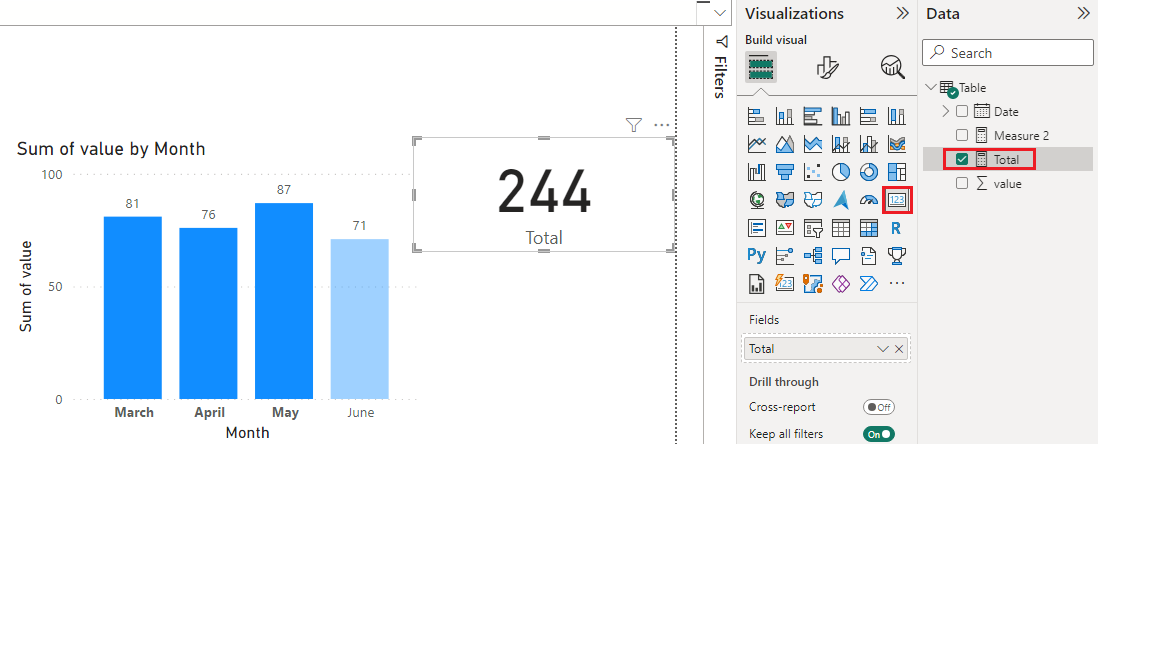Tick the Date field checkbox
The image size is (1152, 648).
click(x=962, y=112)
